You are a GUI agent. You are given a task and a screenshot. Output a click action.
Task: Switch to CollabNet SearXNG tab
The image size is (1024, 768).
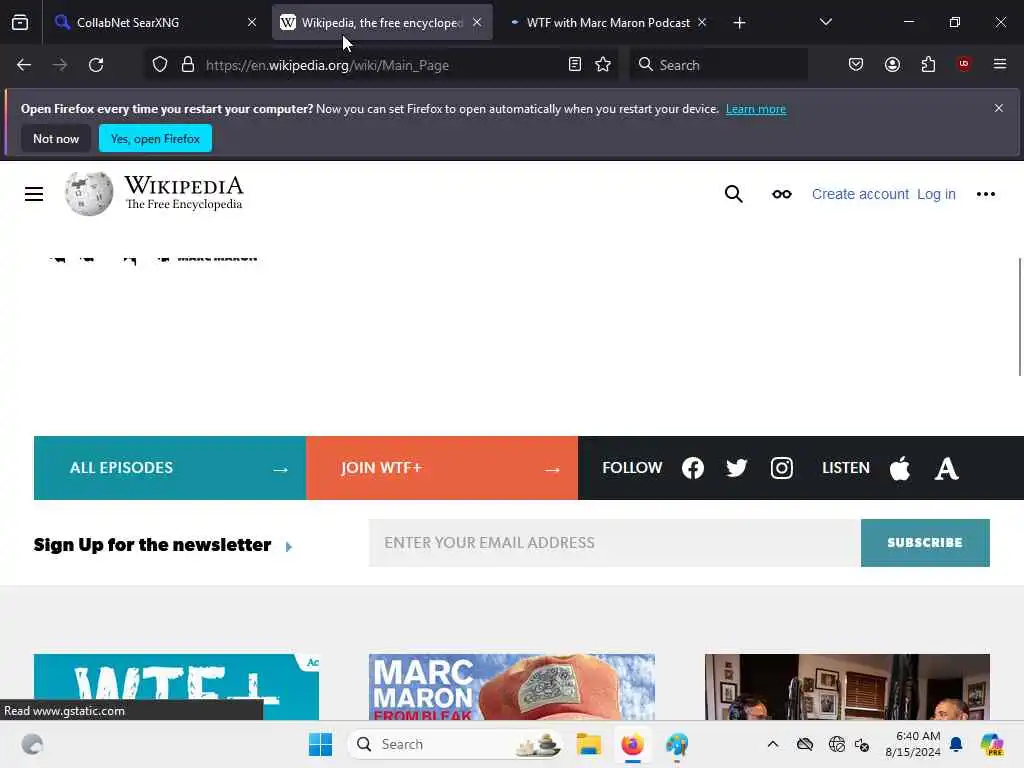(x=155, y=22)
